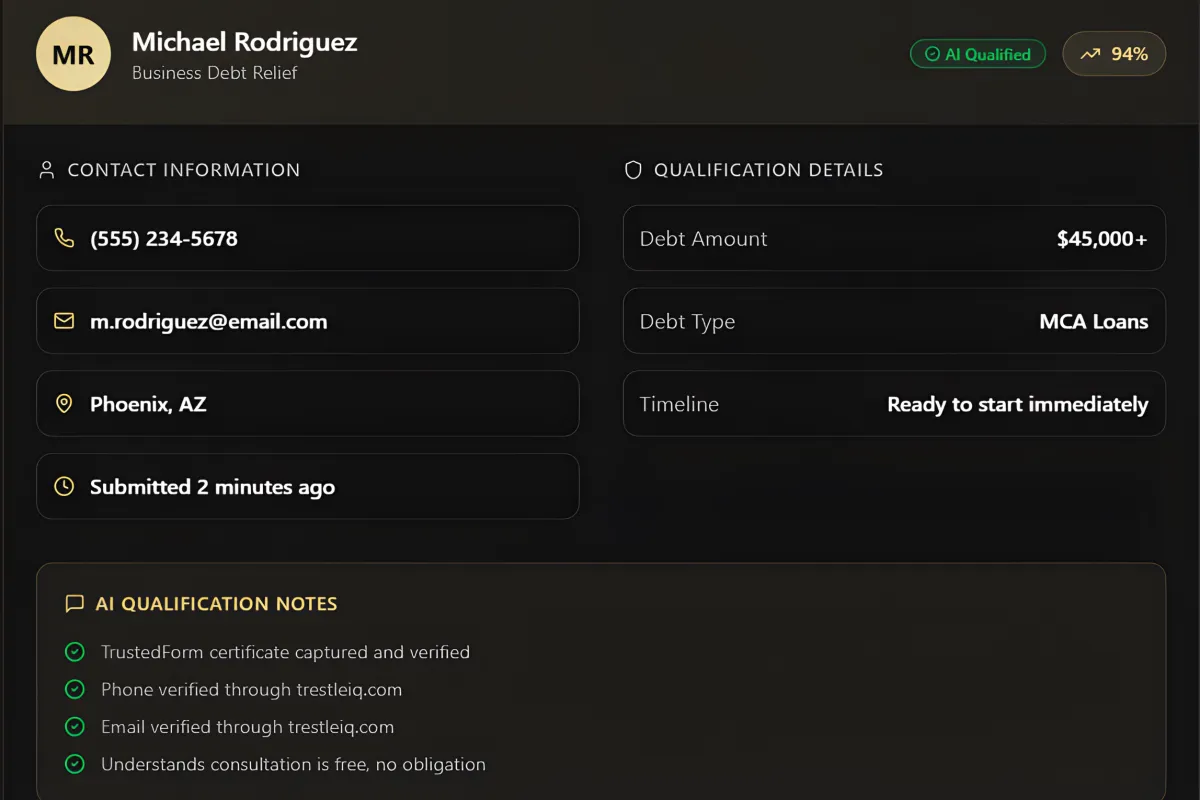Click the trending arrow icon beside 94%
Image resolution: width=1200 pixels, height=800 pixels.
point(1090,54)
